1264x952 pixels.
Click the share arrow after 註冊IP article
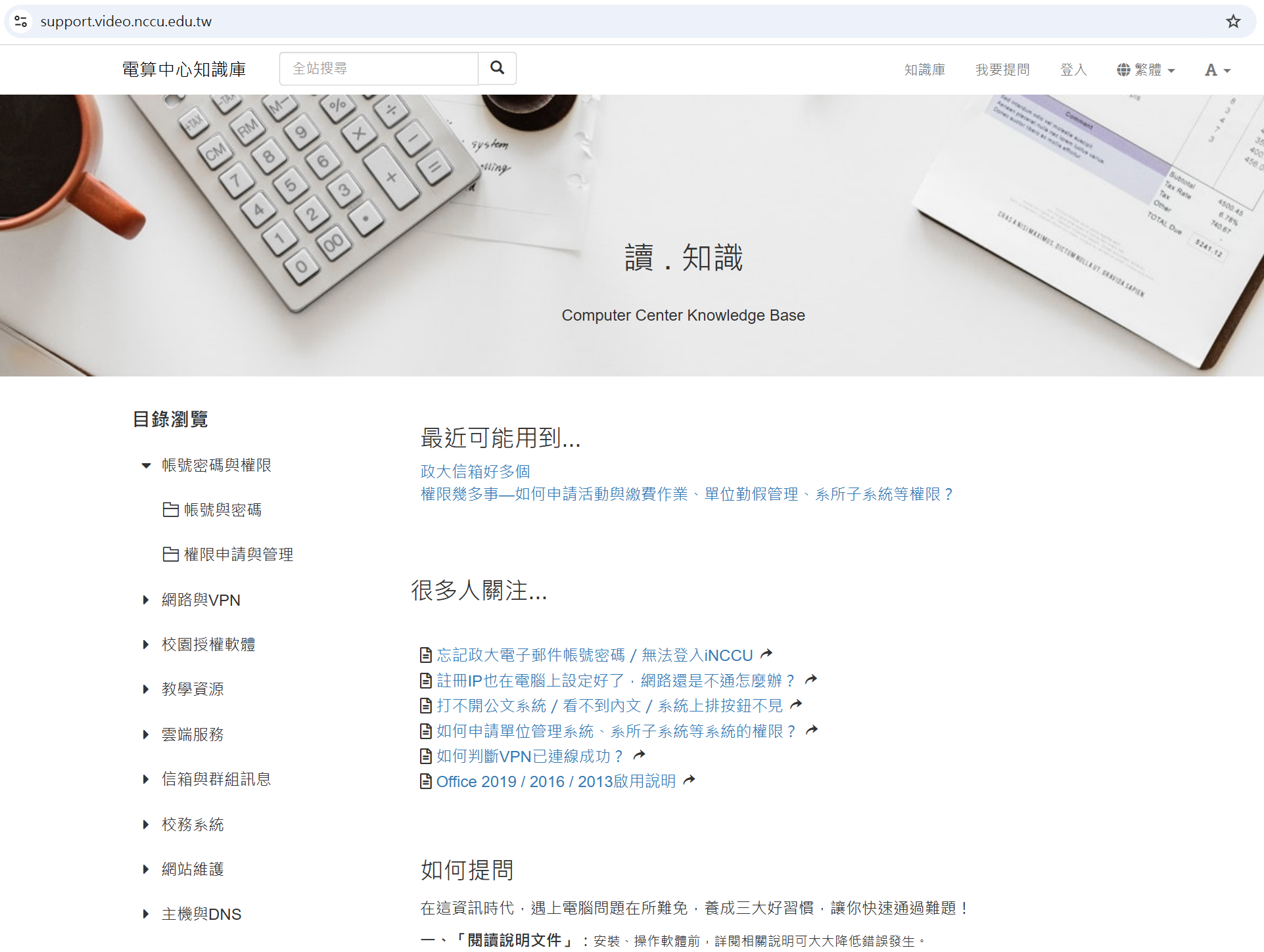[x=812, y=679]
